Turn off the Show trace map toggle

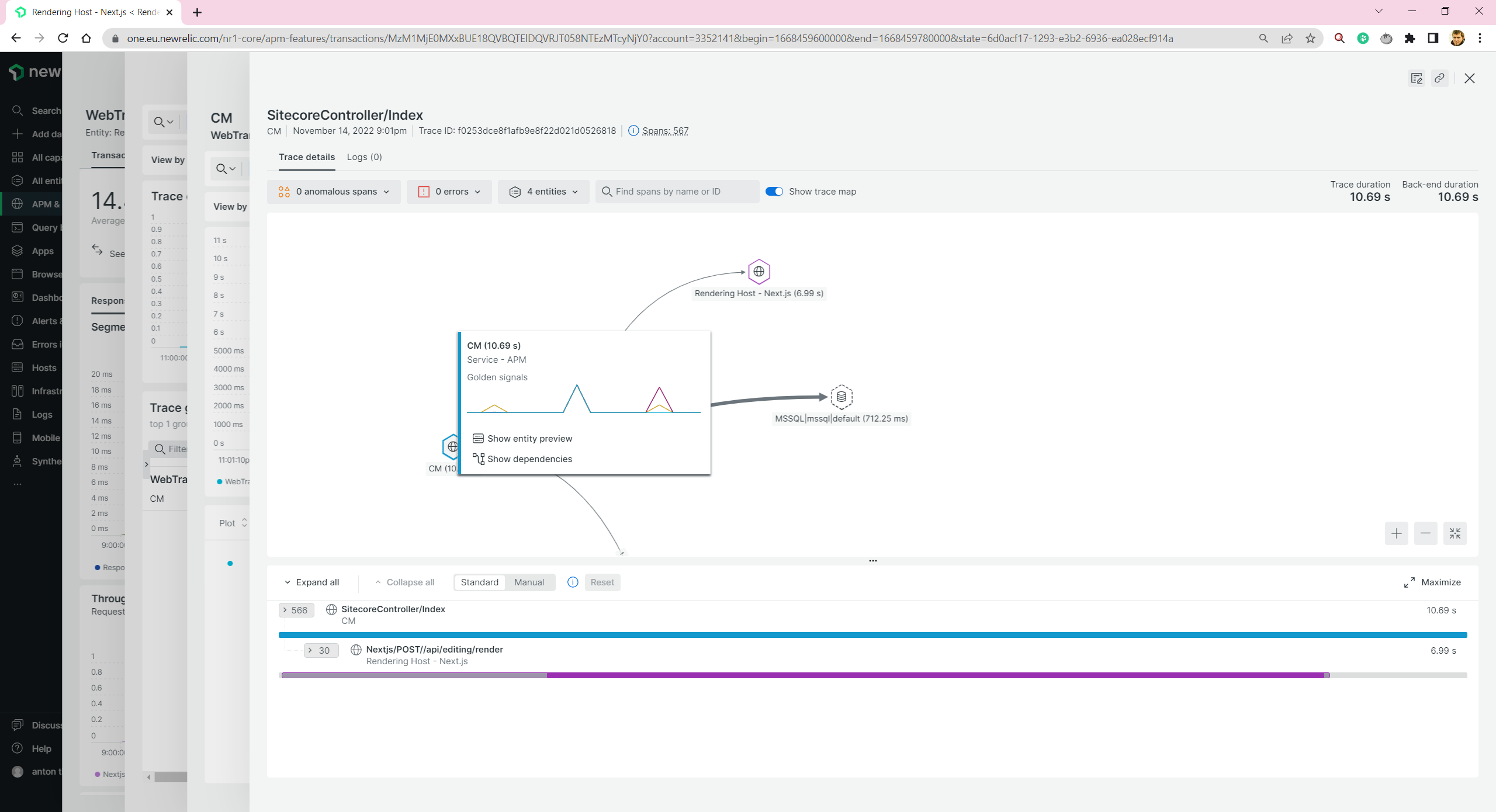point(774,192)
